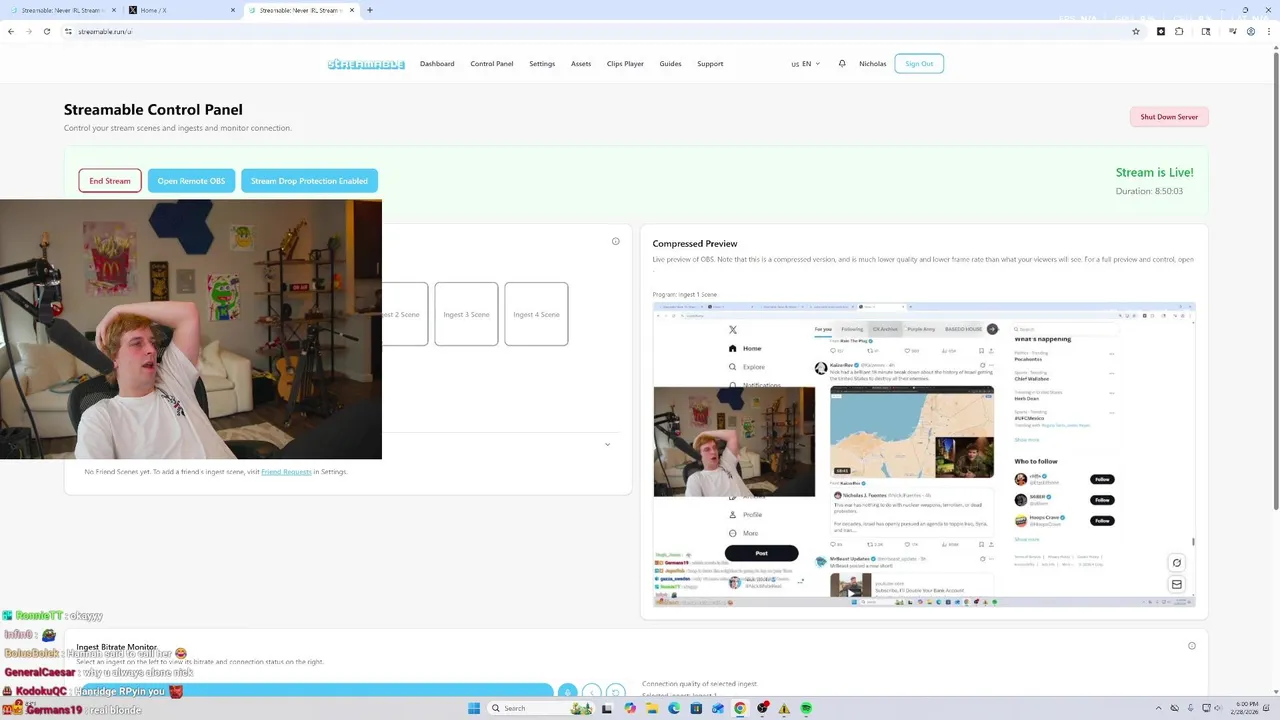Open the EN language dropdown
This screenshot has height=720, width=1280.
806,64
